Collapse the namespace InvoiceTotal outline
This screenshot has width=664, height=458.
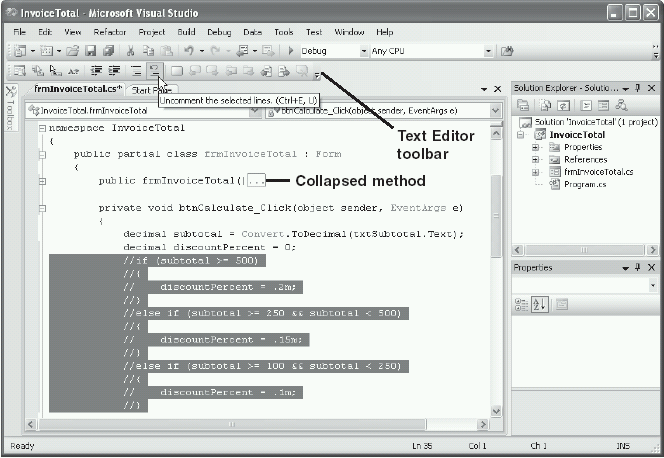point(42,128)
